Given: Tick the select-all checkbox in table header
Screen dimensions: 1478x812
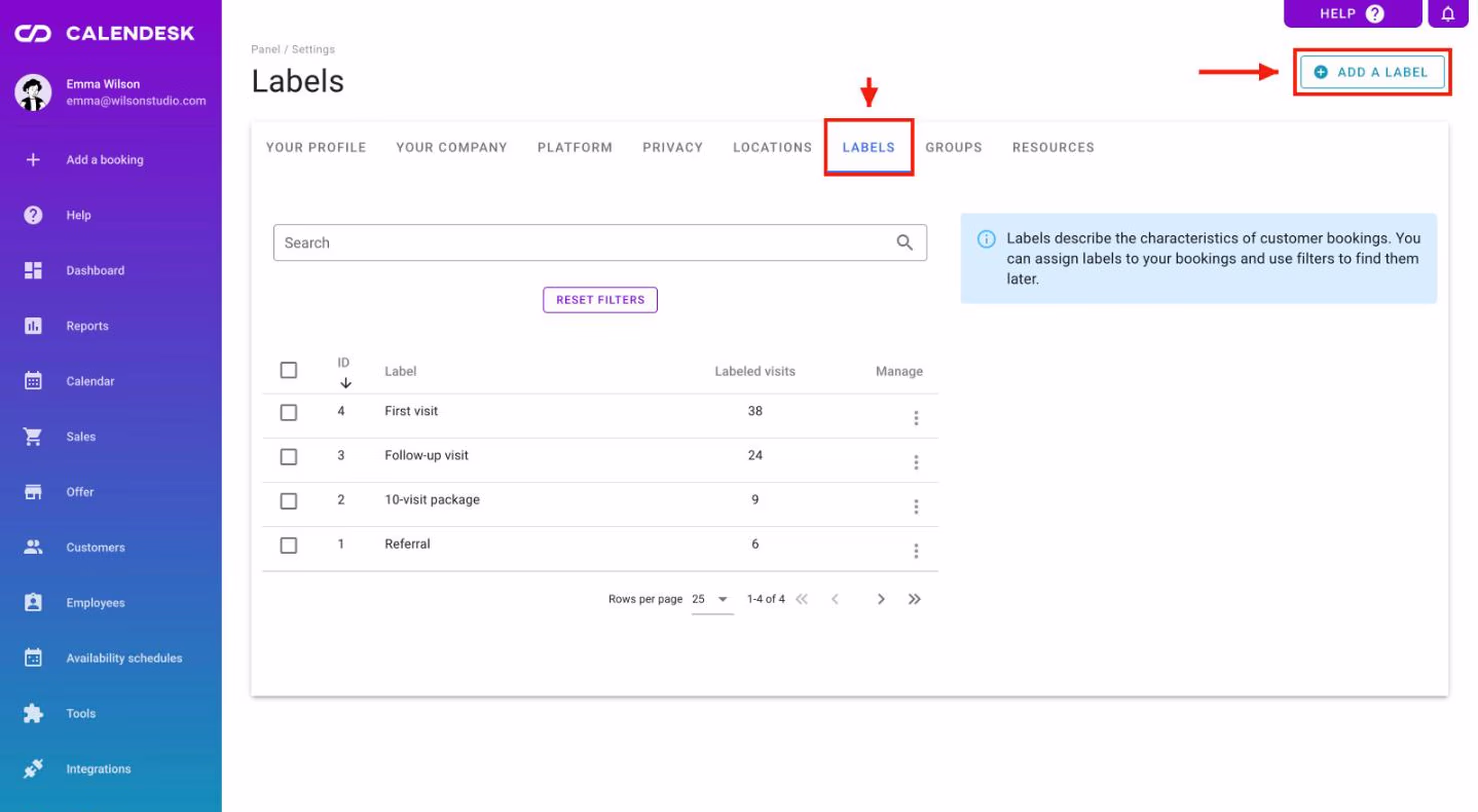Looking at the screenshot, I should (289, 370).
